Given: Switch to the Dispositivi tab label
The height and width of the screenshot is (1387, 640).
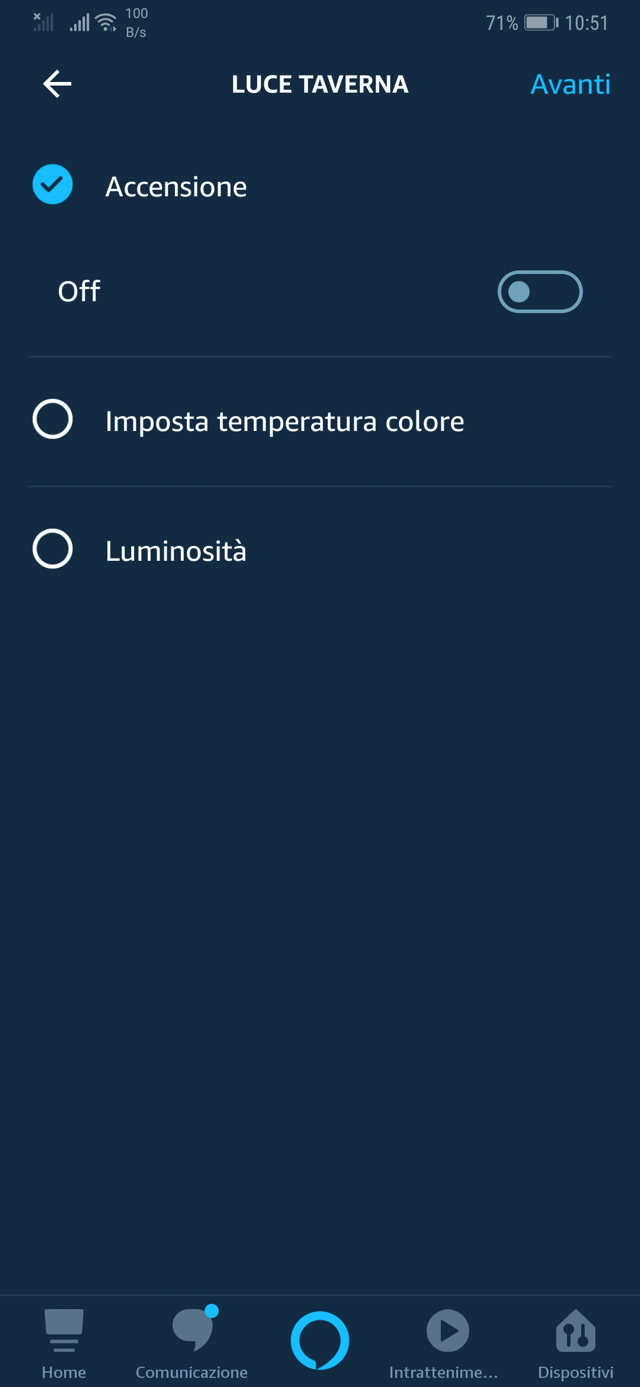Looking at the screenshot, I should [x=575, y=1372].
